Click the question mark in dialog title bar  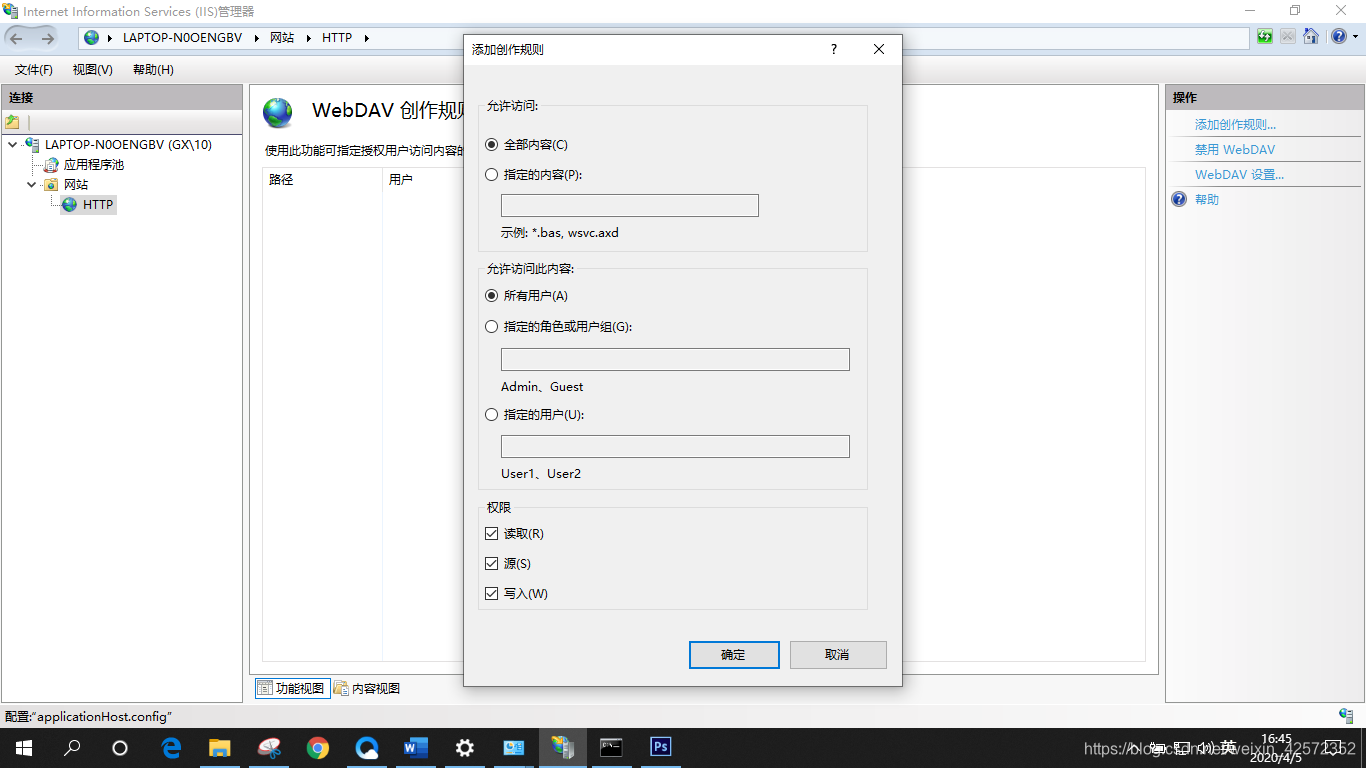[x=834, y=49]
